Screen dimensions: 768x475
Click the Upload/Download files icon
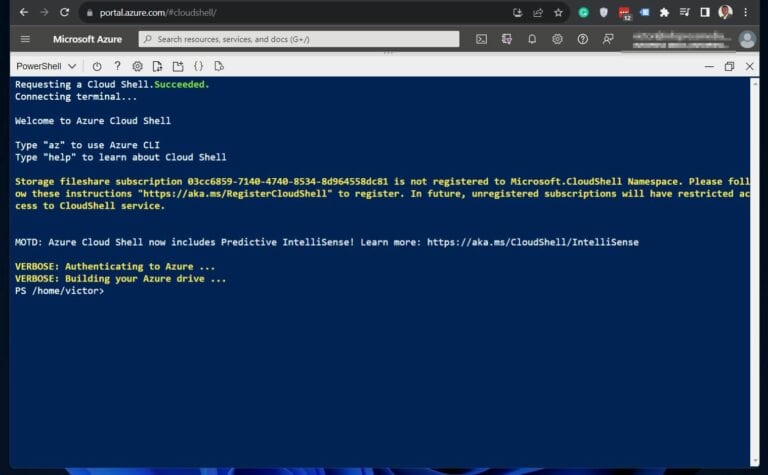157,66
